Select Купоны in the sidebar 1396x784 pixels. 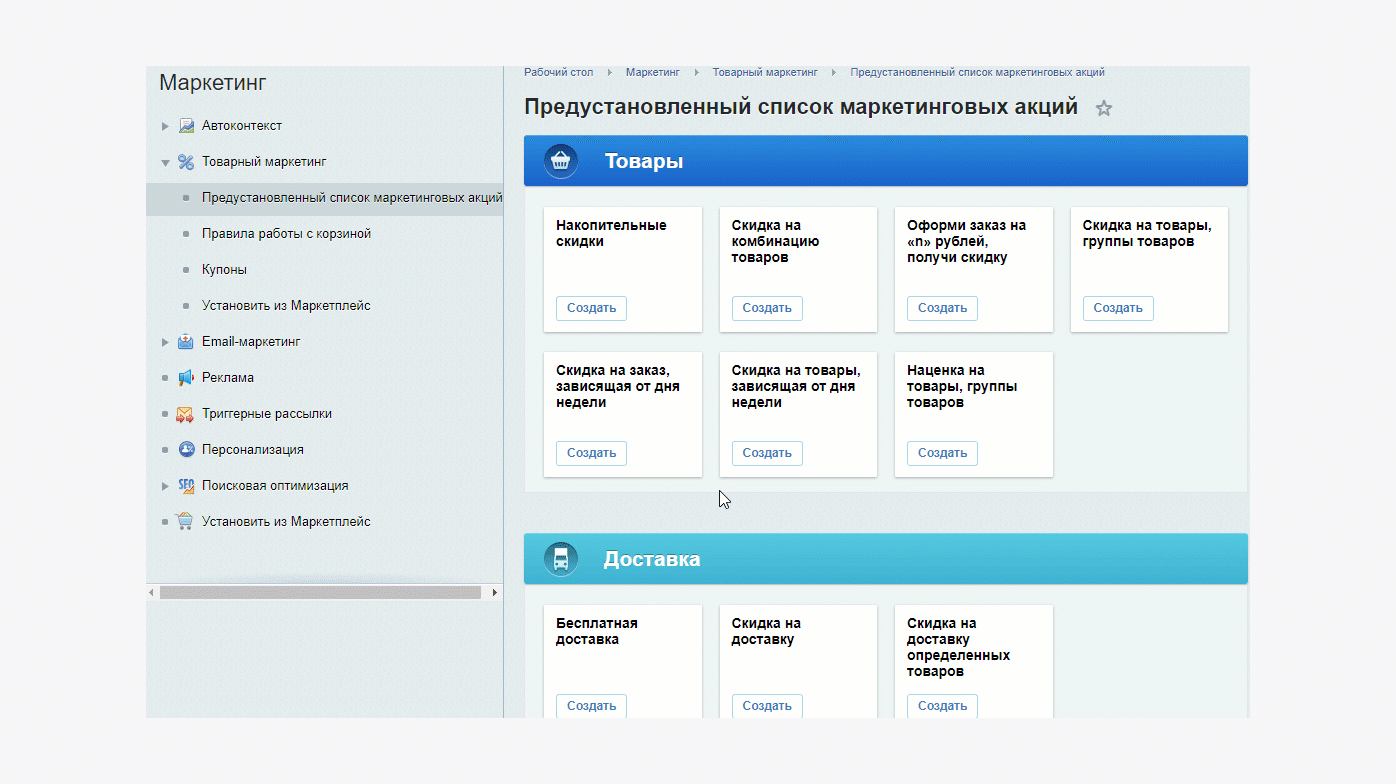224,270
